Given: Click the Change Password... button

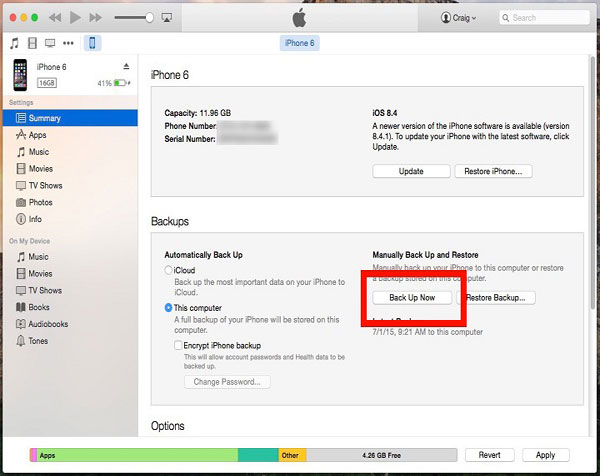Looking at the screenshot, I should [227, 382].
